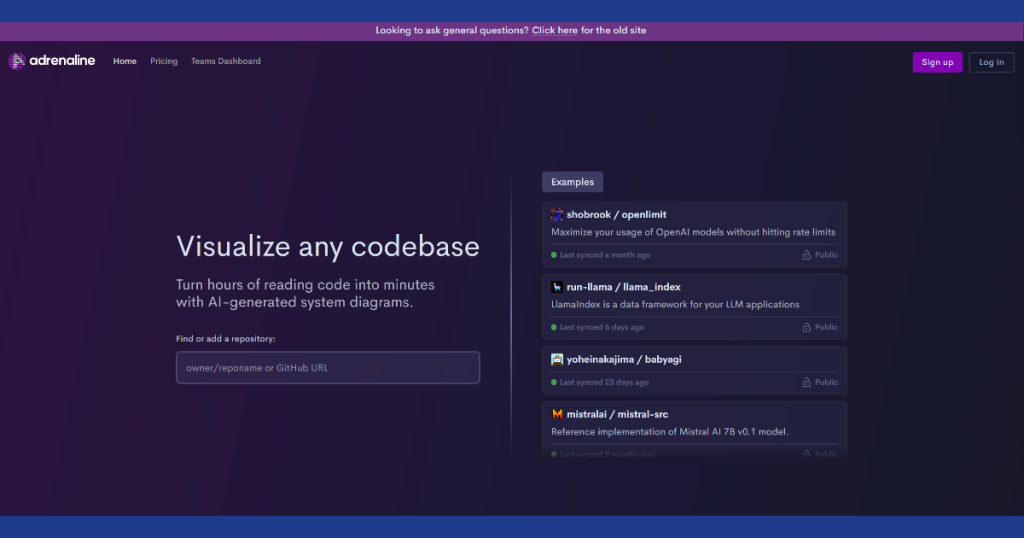Screen dimensions: 1024x538
Task: Click 'Find or add a repository:' label
Action: (x=225, y=339)
